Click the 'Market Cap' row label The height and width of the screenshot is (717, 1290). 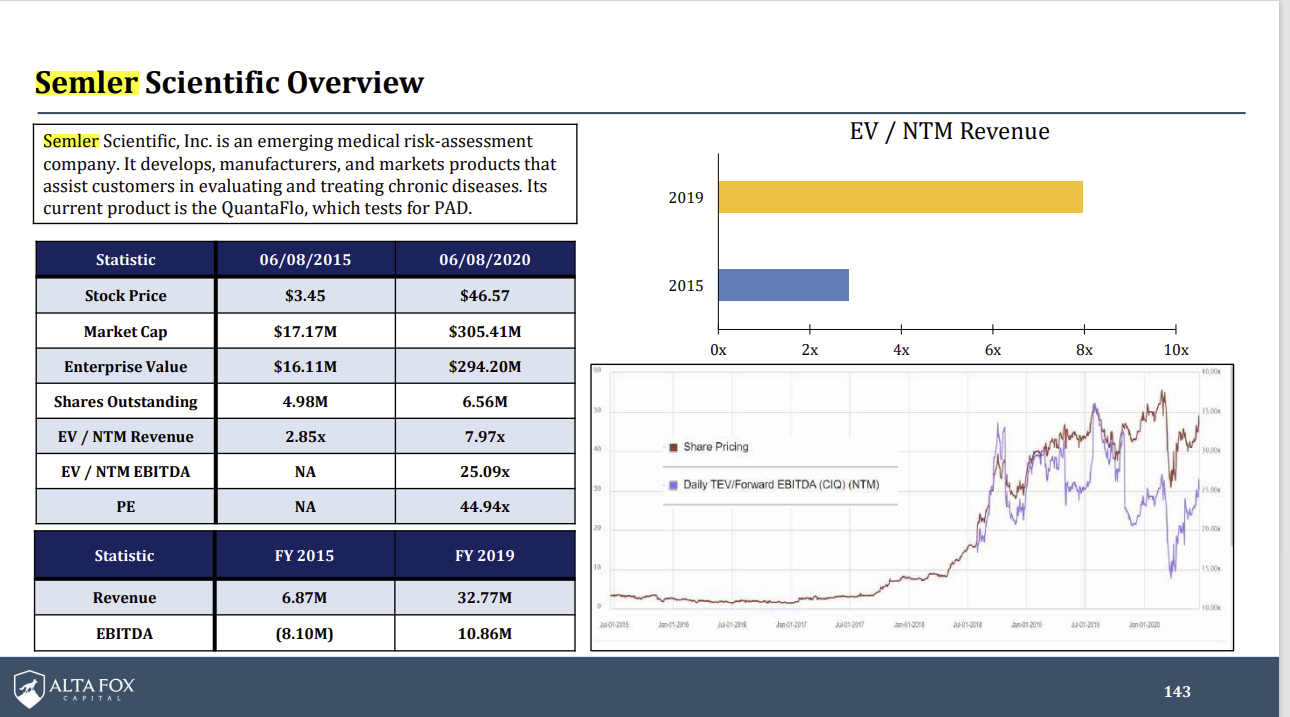126,331
